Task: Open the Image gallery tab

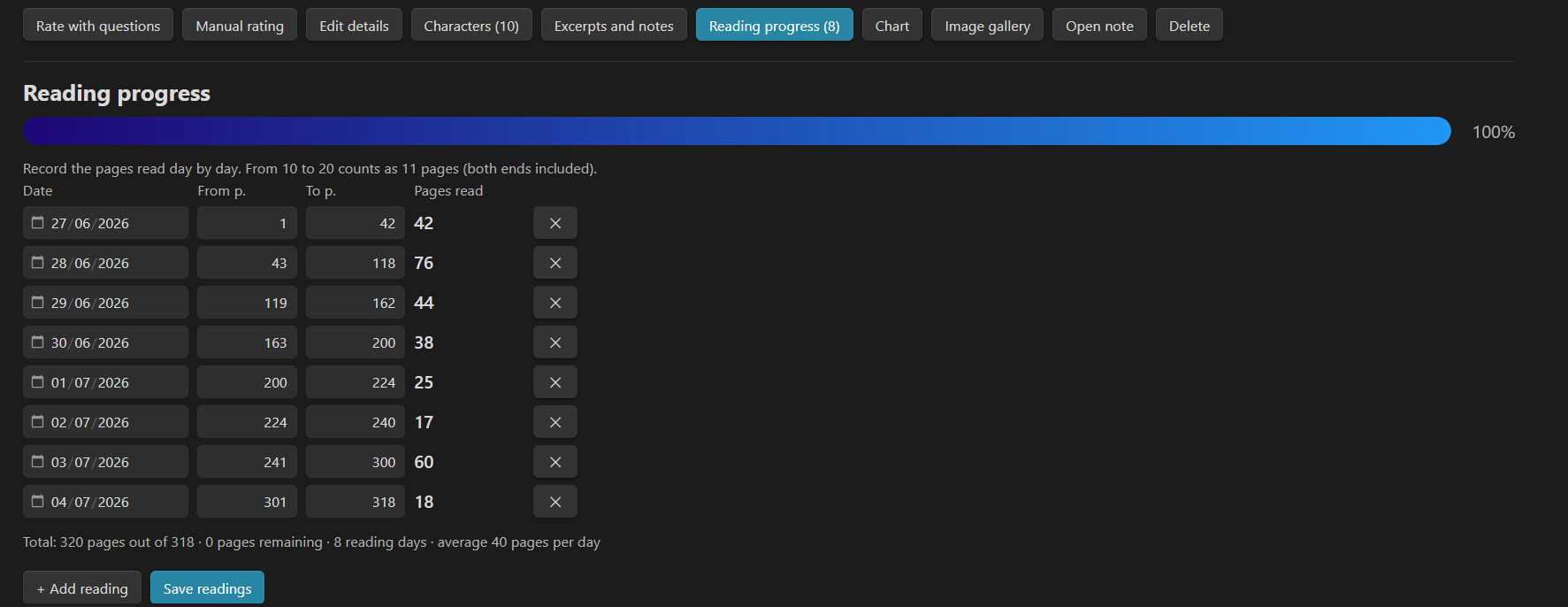Action: tap(987, 26)
